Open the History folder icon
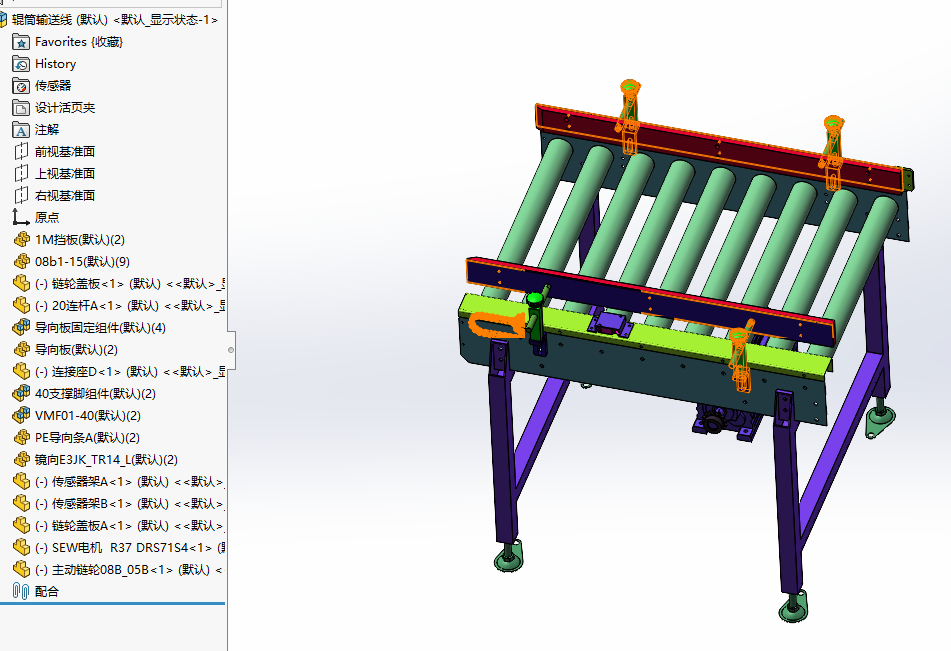The height and width of the screenshot is (651, 951). [21, 64]
